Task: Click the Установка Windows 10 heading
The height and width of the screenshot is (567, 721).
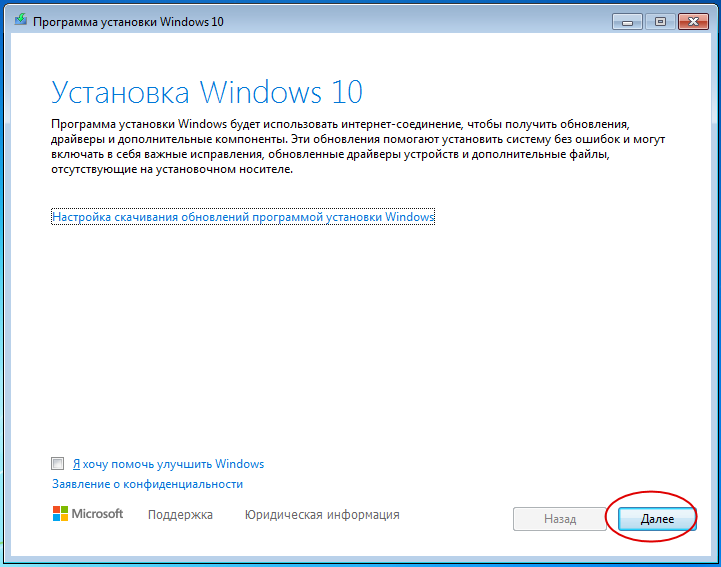Action: [x=207, y=92]
